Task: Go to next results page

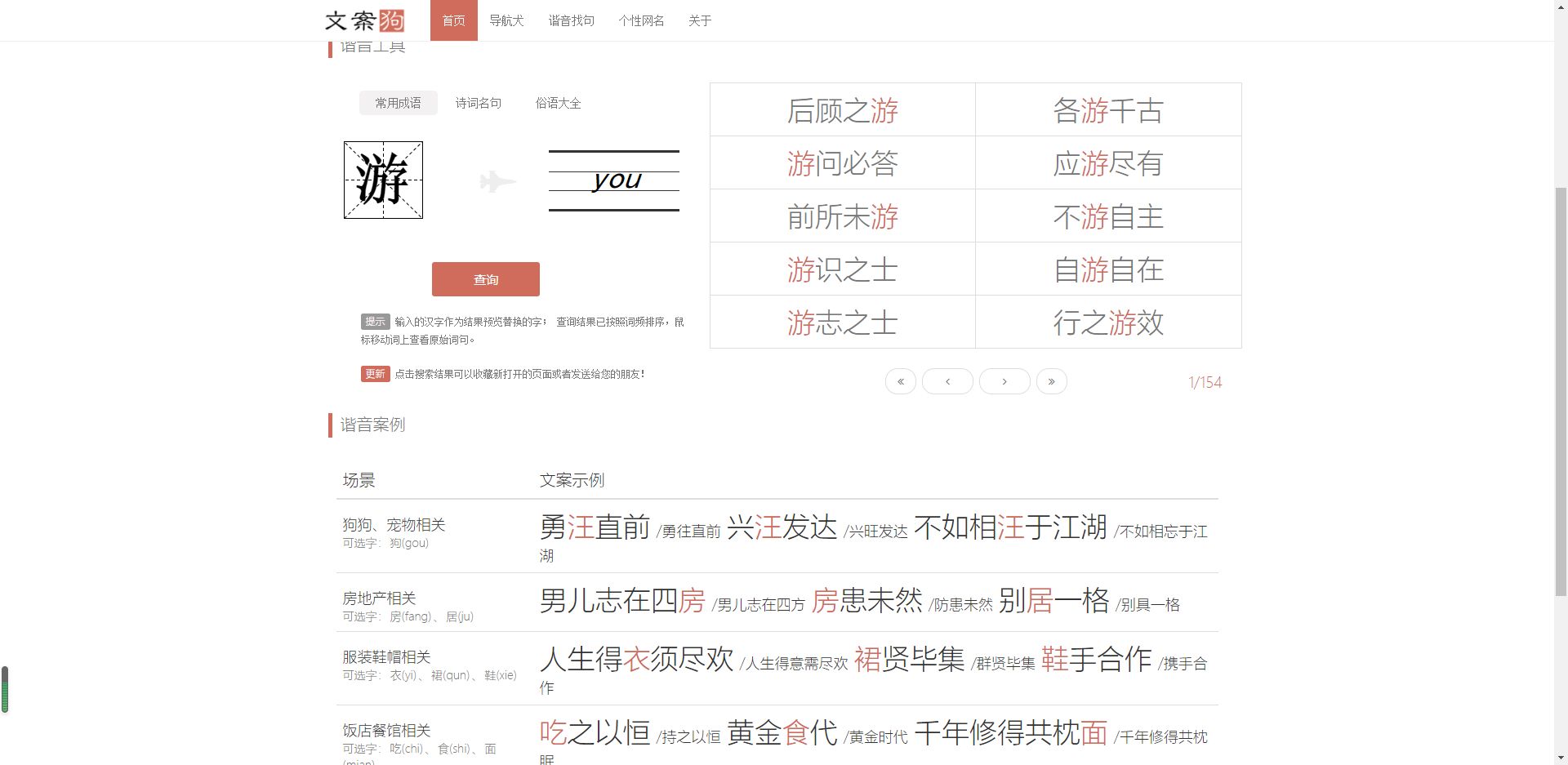Action: click(x=1004, y=381)
